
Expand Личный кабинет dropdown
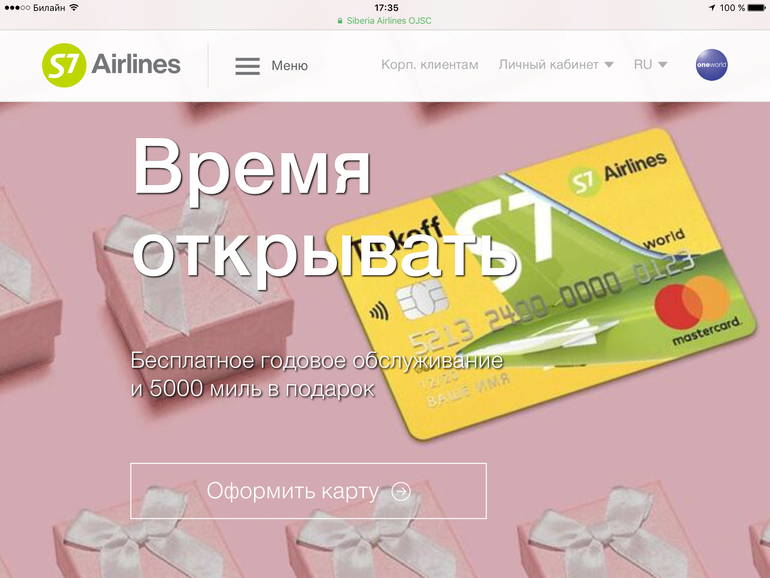pos(556,65)
